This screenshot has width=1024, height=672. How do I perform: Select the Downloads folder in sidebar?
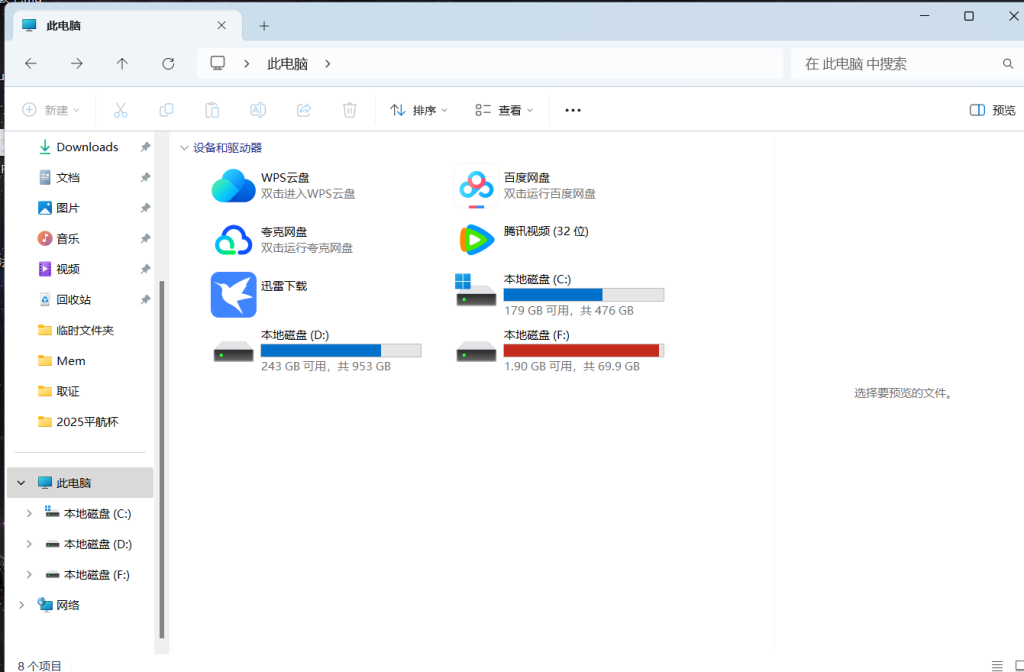tap(87, 147)
